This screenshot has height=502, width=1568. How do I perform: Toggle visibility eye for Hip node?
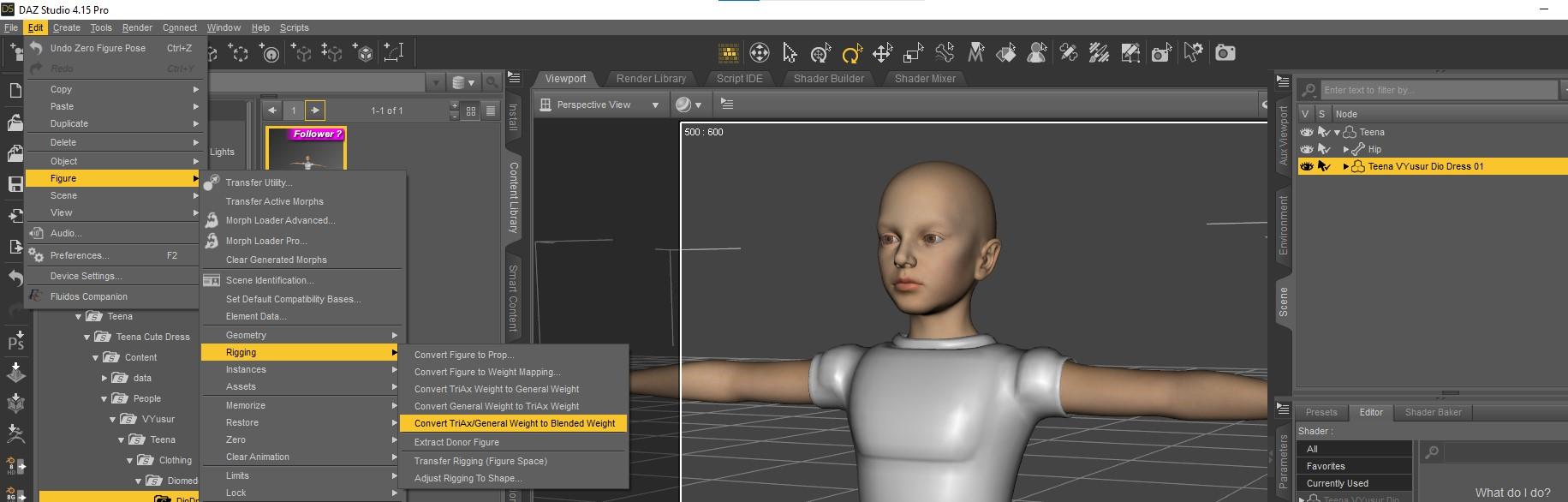click(x=1306, y=149)
